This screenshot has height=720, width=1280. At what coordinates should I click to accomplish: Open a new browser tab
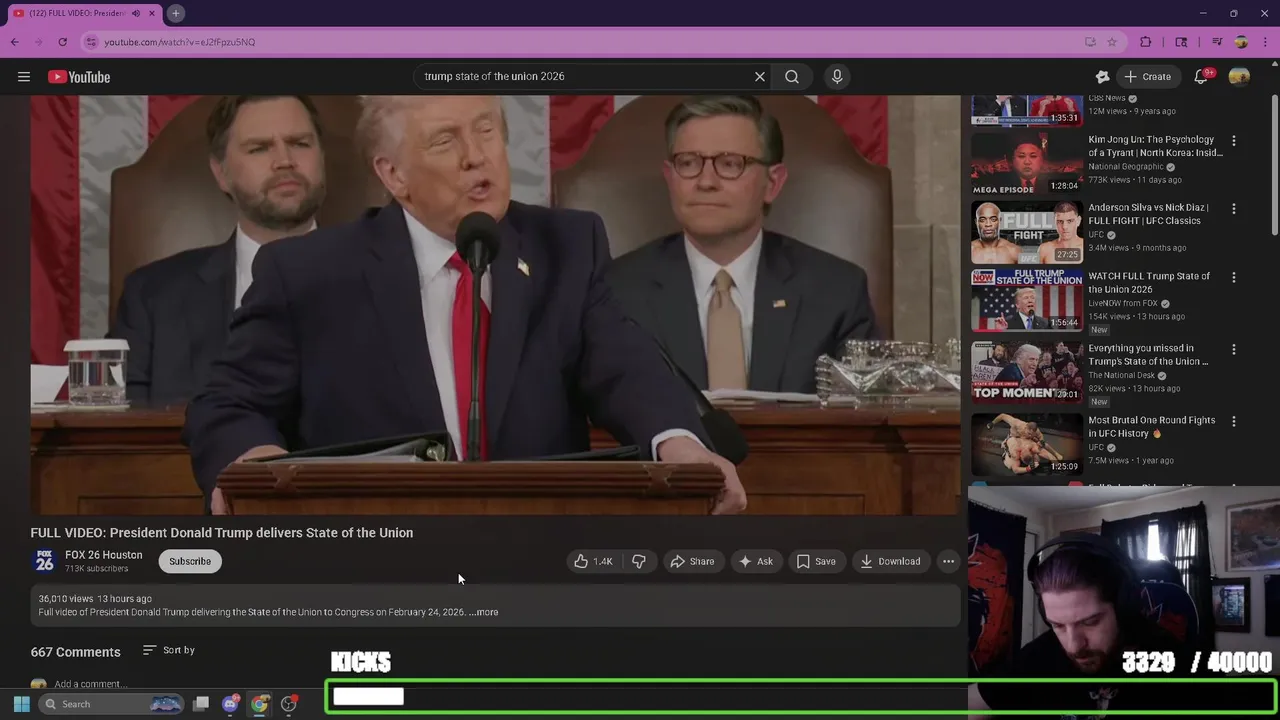coord(175,13)
